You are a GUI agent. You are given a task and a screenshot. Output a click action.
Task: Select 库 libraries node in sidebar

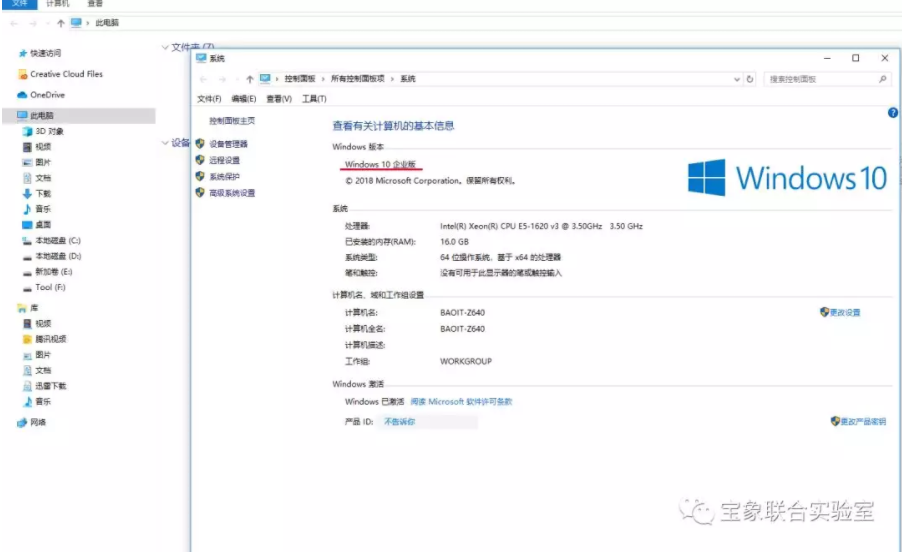click(34, 308)
